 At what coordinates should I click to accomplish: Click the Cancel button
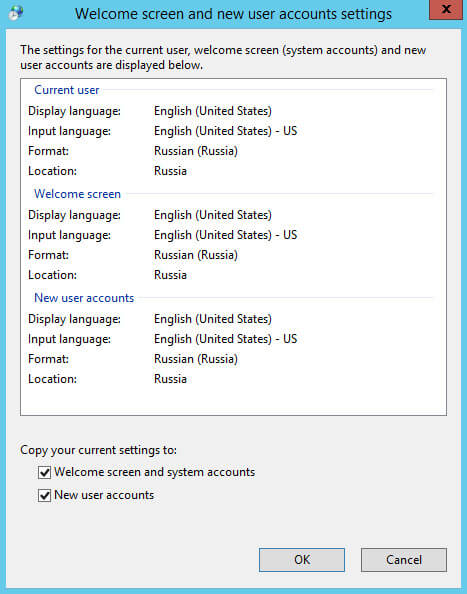[404, 560]
